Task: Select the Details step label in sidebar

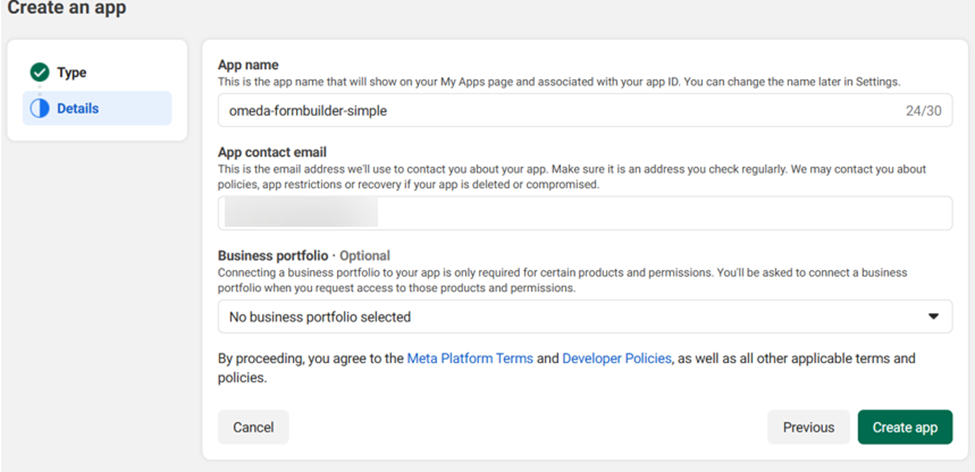Action: (78, 108)
